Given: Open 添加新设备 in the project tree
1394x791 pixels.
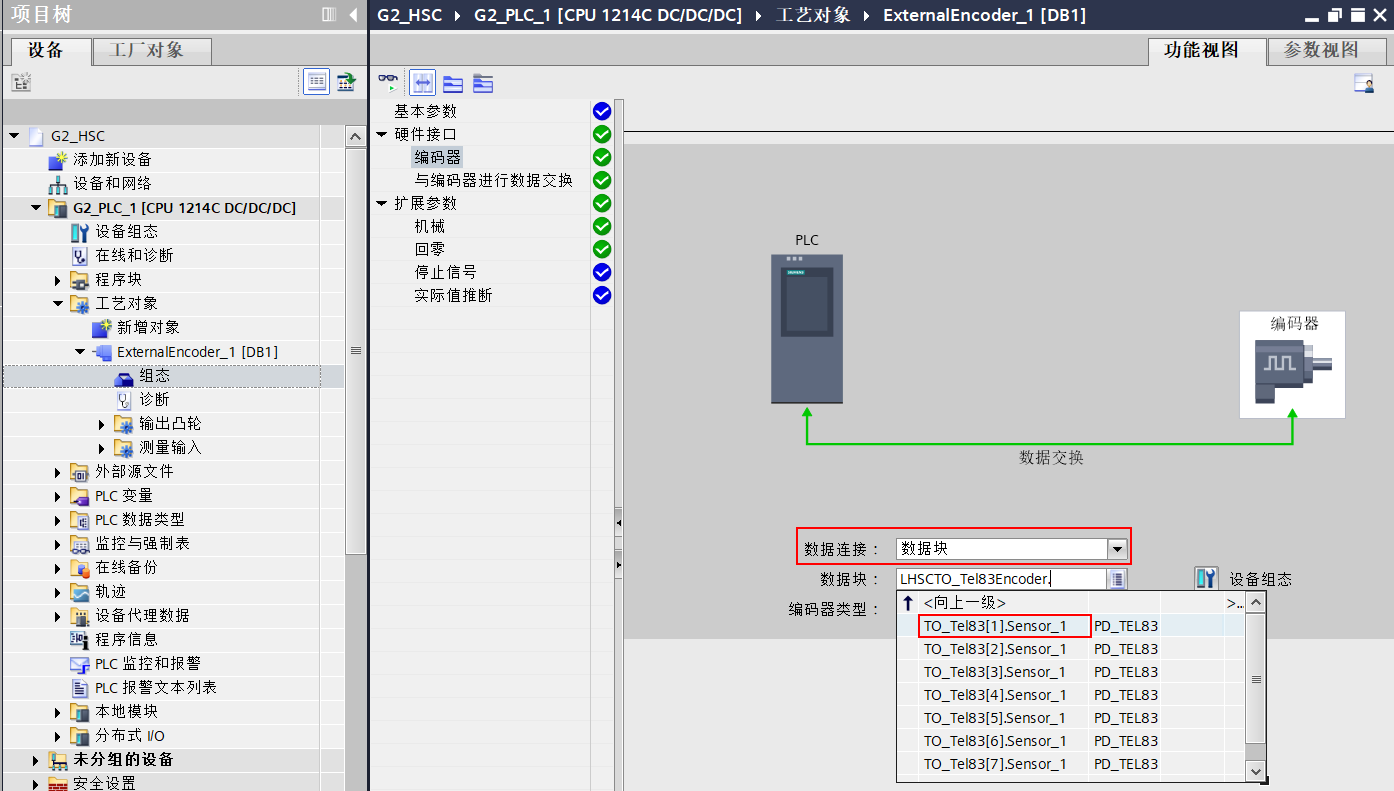Looking at the screenshot, I should [111, 160].
